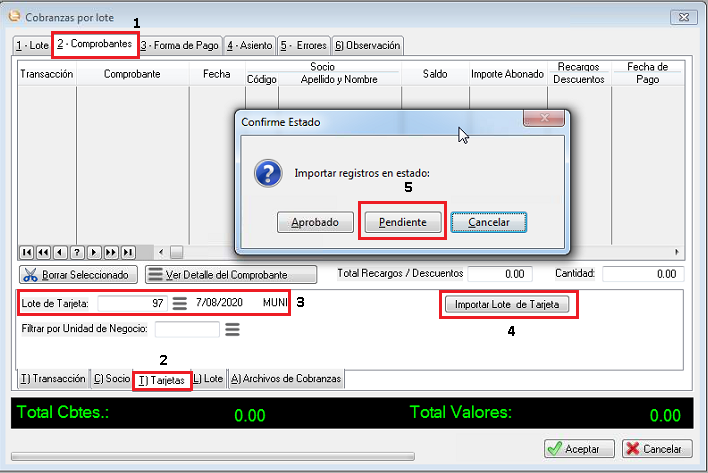The height and width of the screenshot is (473, 708).
Task: Click Aceptar with green checkmark
Action: (580, 449)
